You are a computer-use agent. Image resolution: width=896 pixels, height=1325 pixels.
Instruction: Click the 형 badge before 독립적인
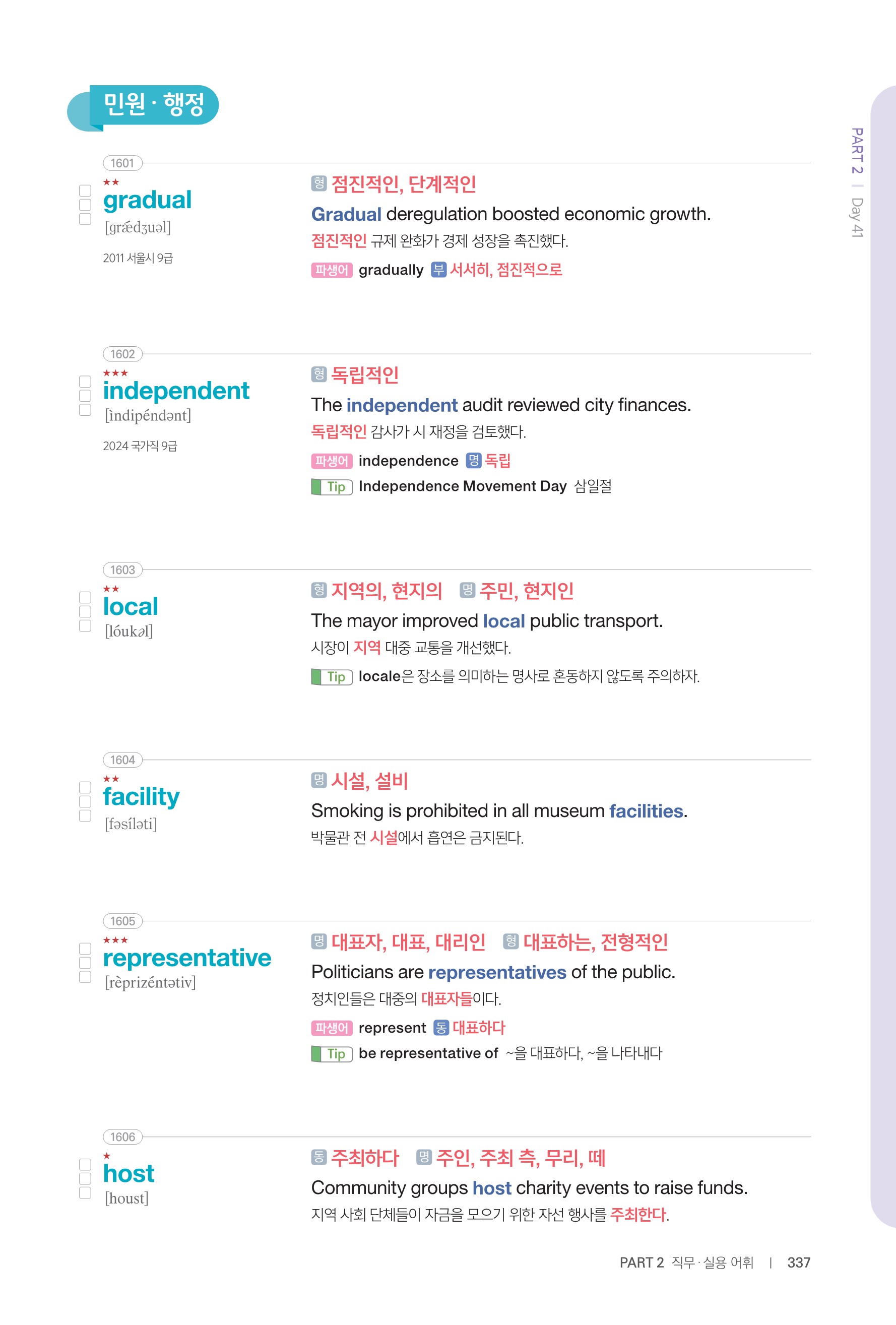tap(318, 374)
